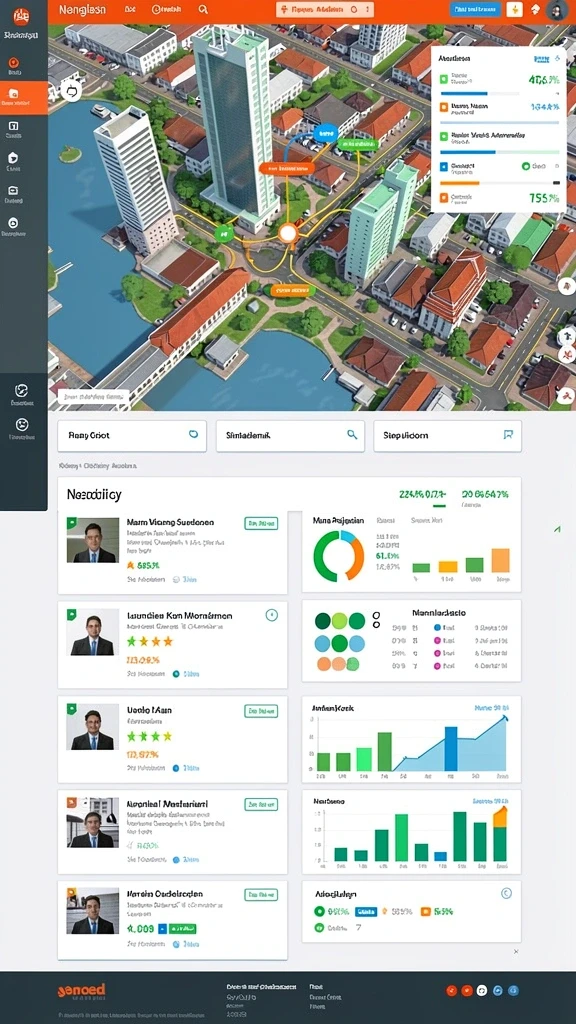The width and height of the screenshot is (576, 1024).
Task: Click the orange circular marker at map center
Action: pyautogui.click(x=287, y=233)
